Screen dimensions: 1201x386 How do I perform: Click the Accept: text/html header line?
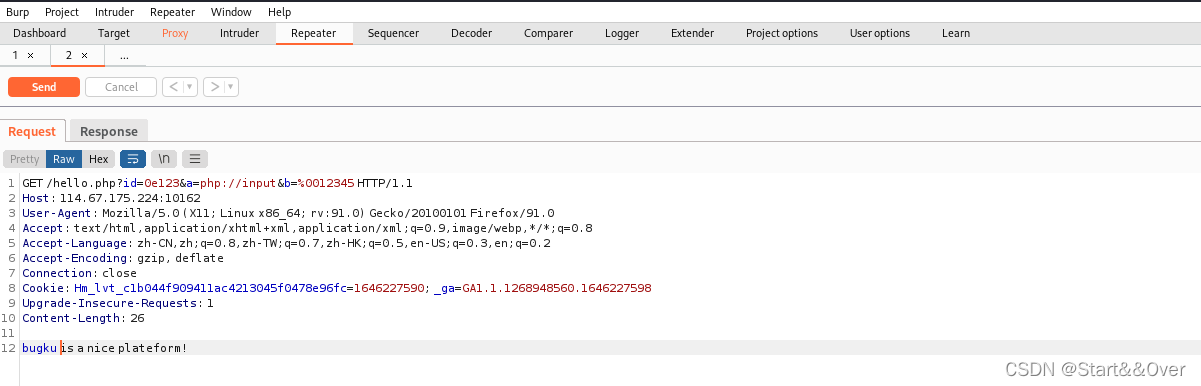(x=307, y=228)
